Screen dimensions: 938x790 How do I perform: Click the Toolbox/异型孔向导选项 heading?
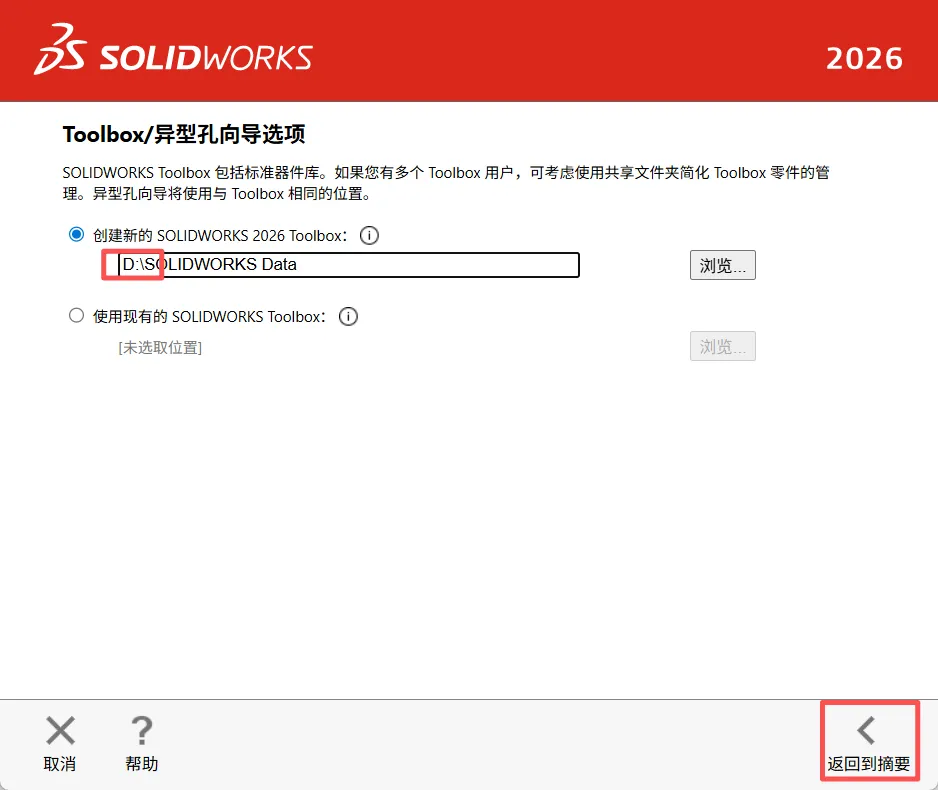[184, 134]
